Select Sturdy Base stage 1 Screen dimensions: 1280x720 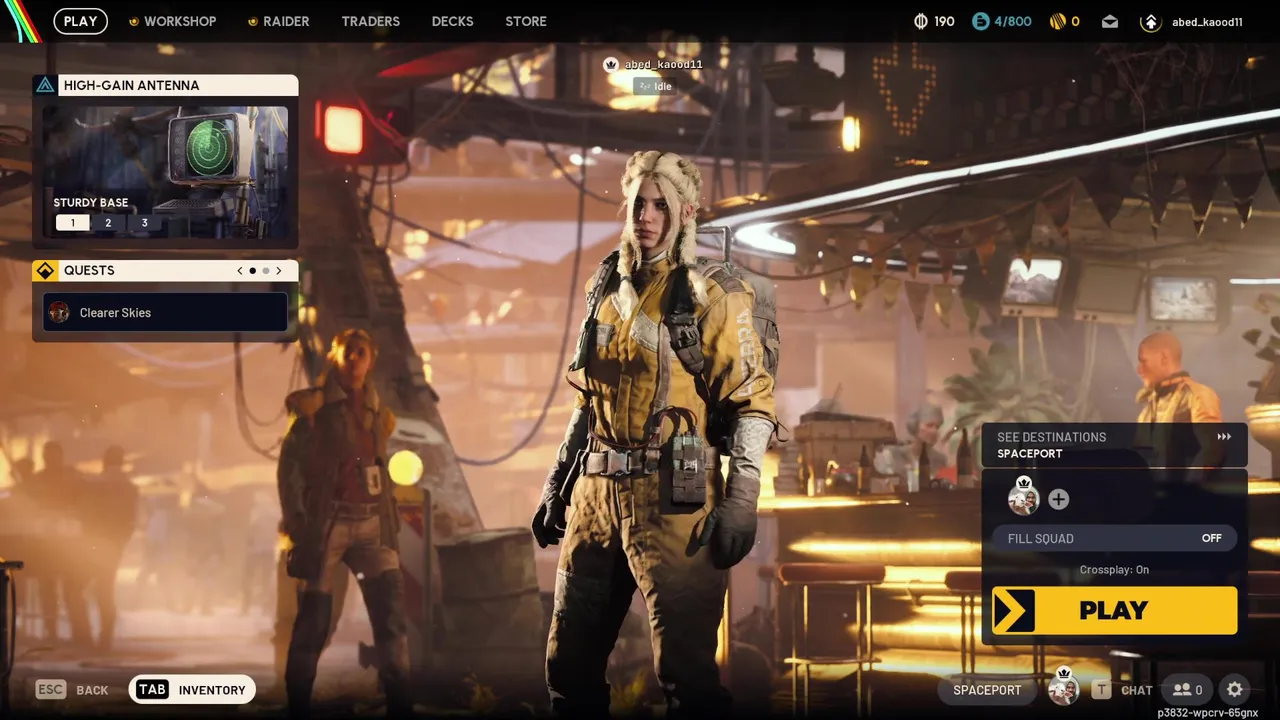[x=72, y=223]
